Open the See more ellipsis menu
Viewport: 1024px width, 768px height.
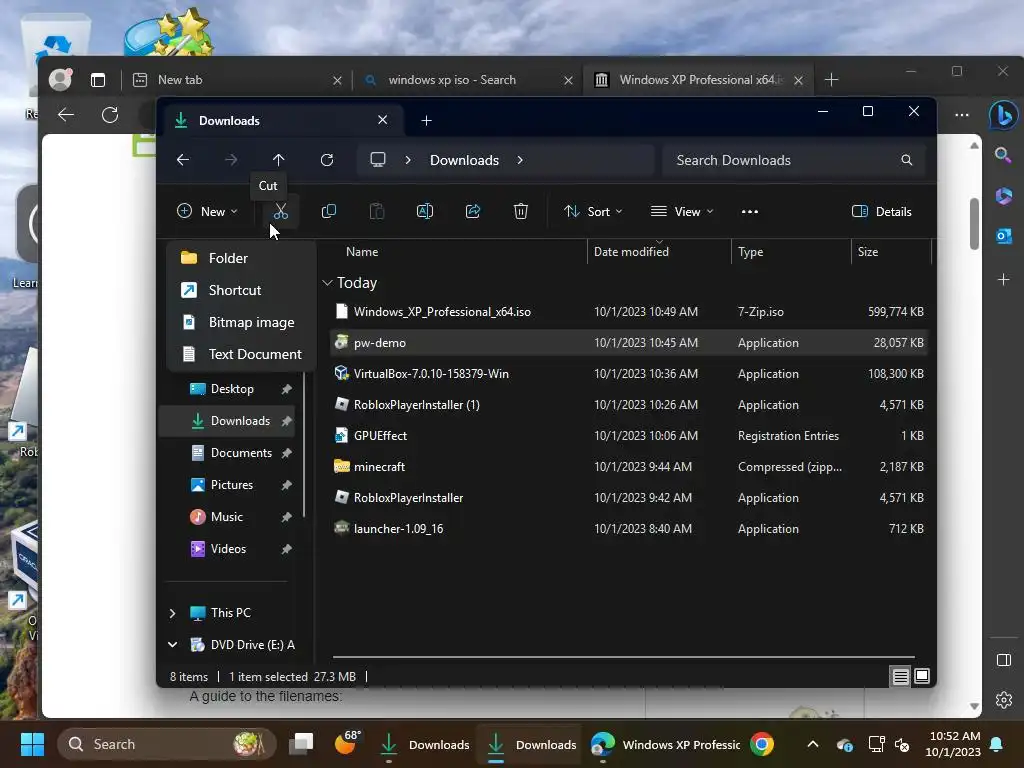click(750, 212)
